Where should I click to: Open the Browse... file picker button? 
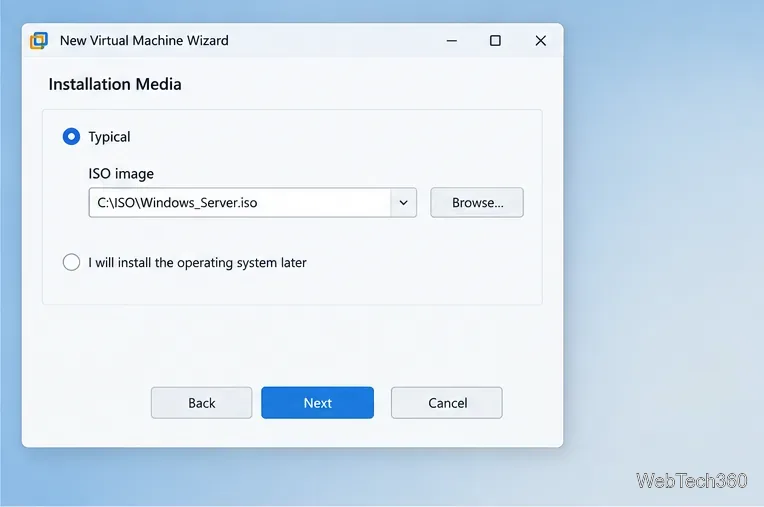click(x=477, y=203)
